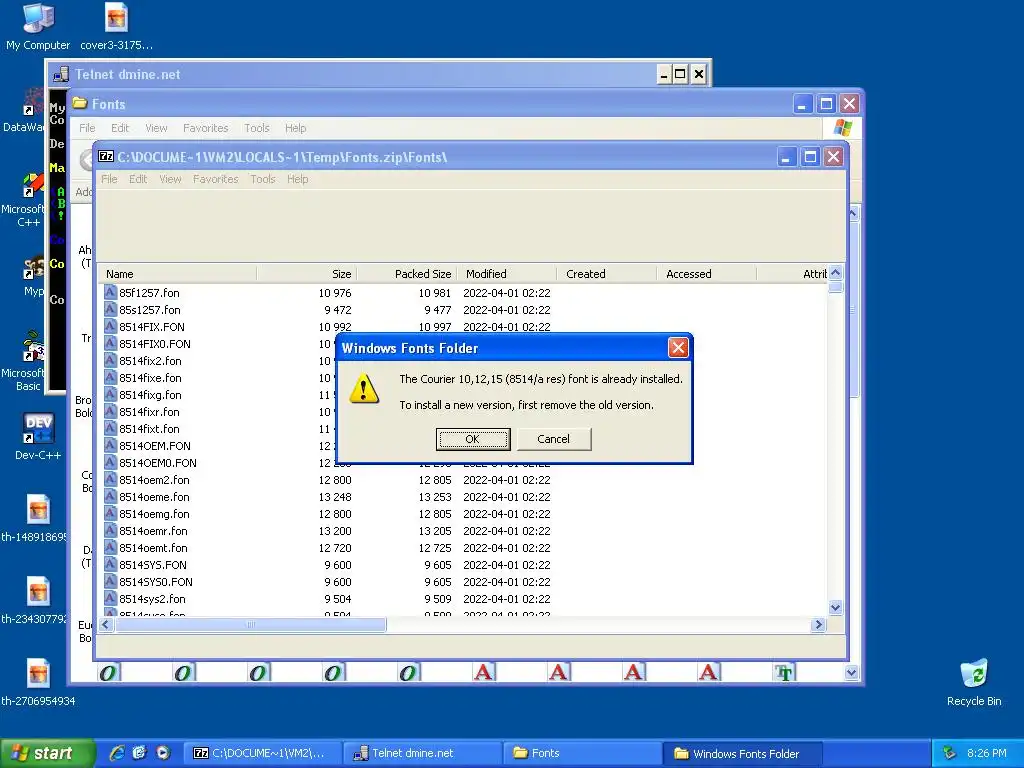The image size is (1024, 768).
Task: Open File menu in 7-Zip window
Action: [109, 179]
